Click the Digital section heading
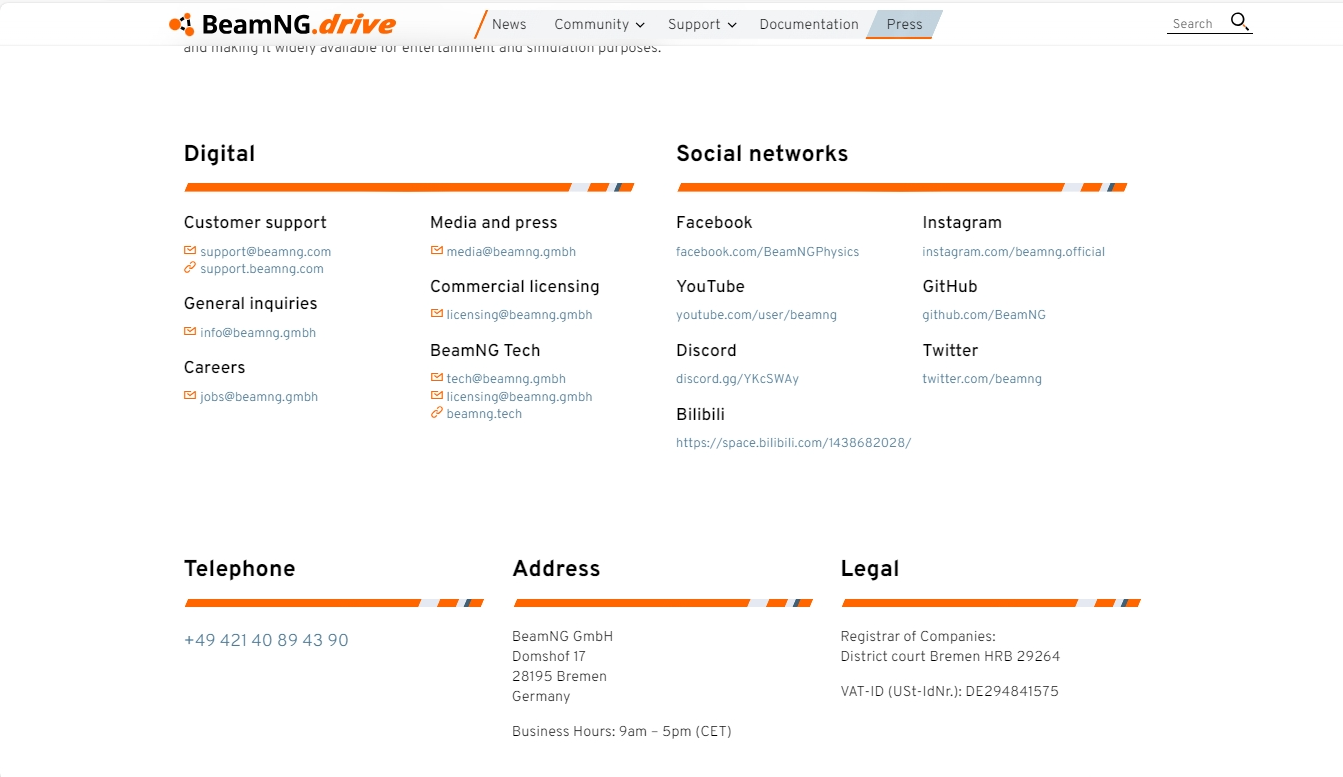 [219, 154]
